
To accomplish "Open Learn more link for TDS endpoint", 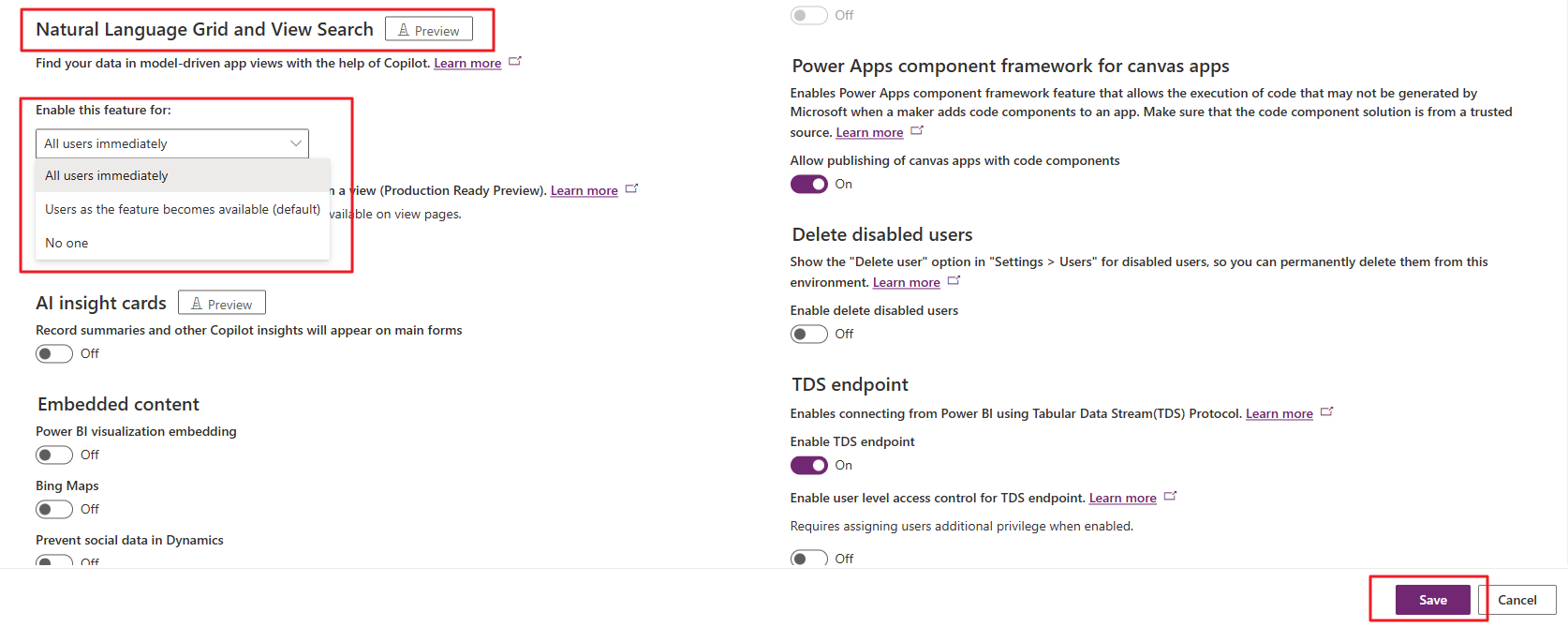I will 1279,414.
